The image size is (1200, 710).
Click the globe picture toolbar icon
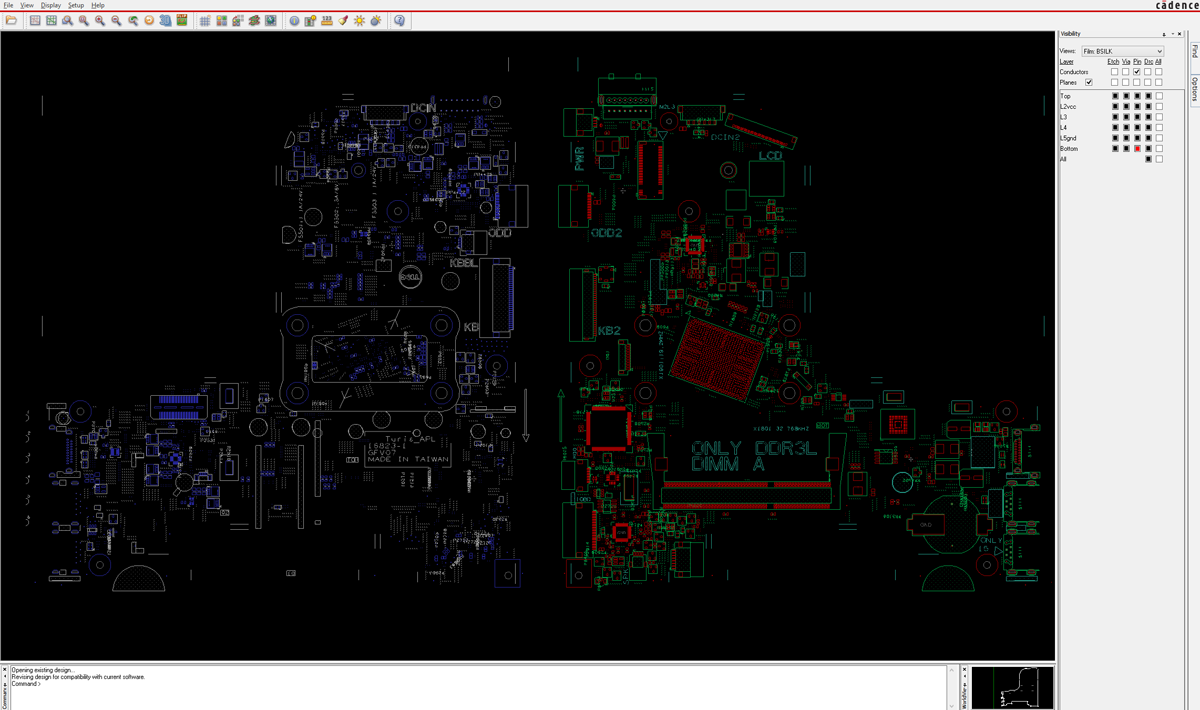(x=271, y=20)
